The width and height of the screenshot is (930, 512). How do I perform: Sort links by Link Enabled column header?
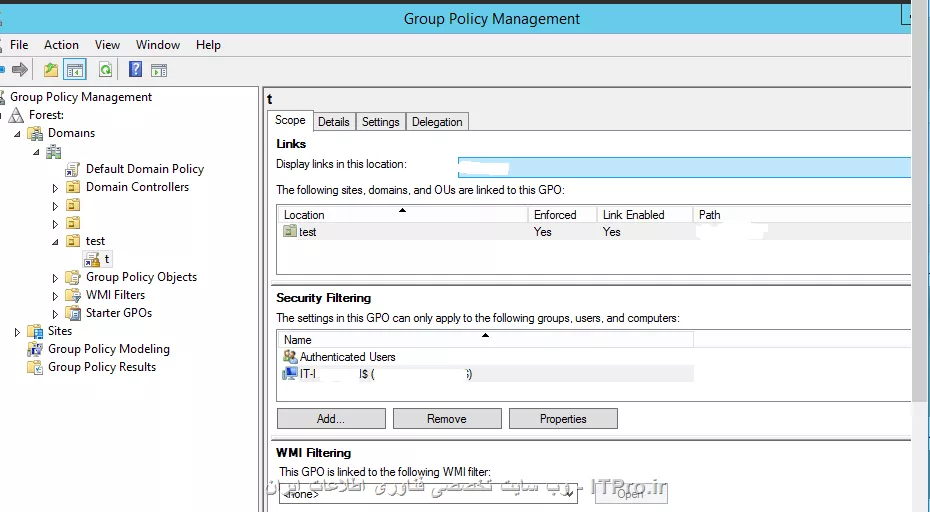(x=645, y=215)
